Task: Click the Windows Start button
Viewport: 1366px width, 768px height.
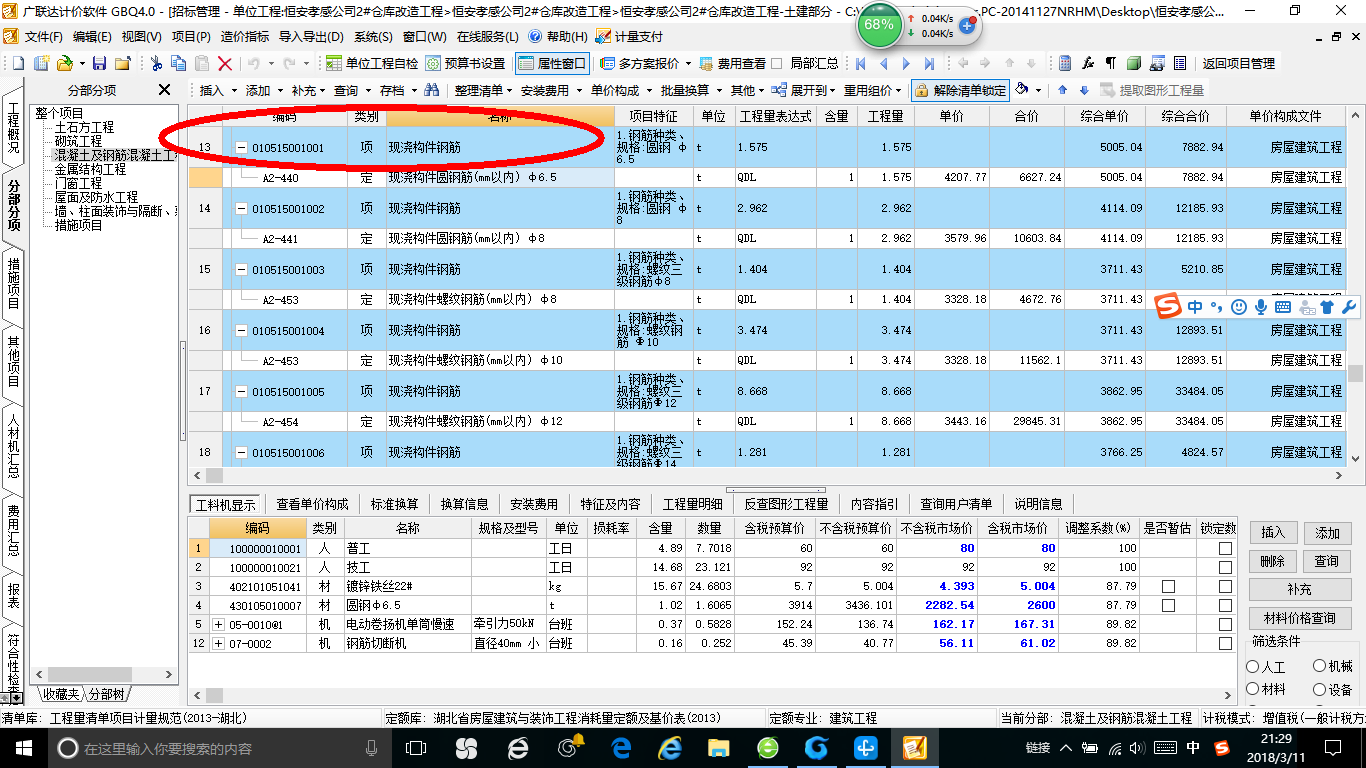Action: click(x=23, y=747)
